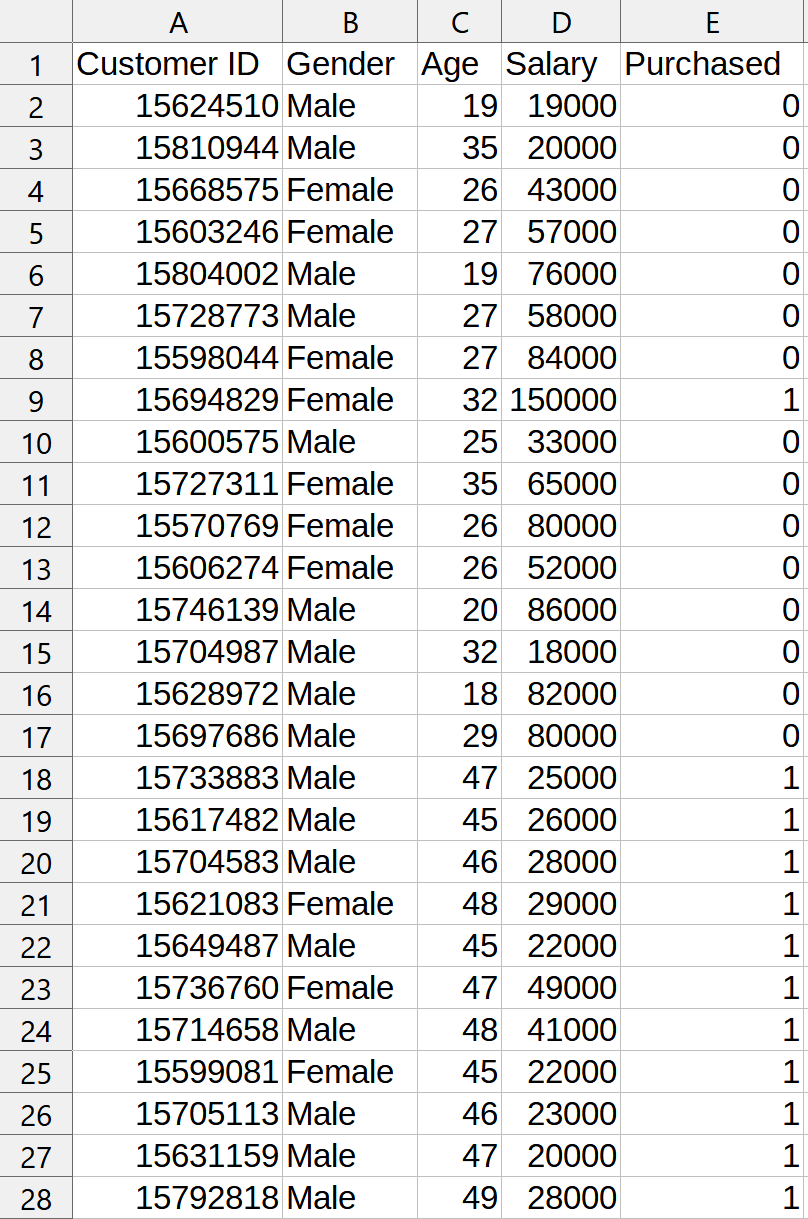
Task: Select column header D labeled Salary
Action: click(560, 21)
